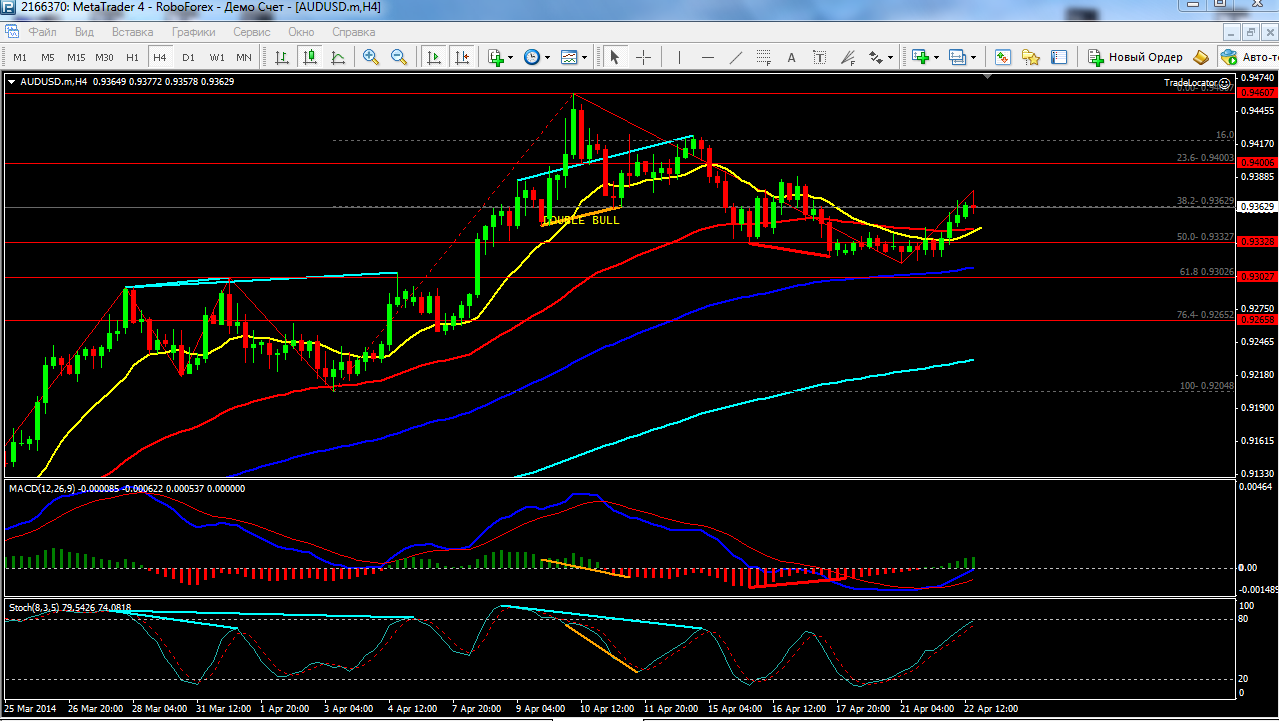
Task: Click triangle beside AUDUSD.m,H4 chart title
Action: [x=12, y=81]
